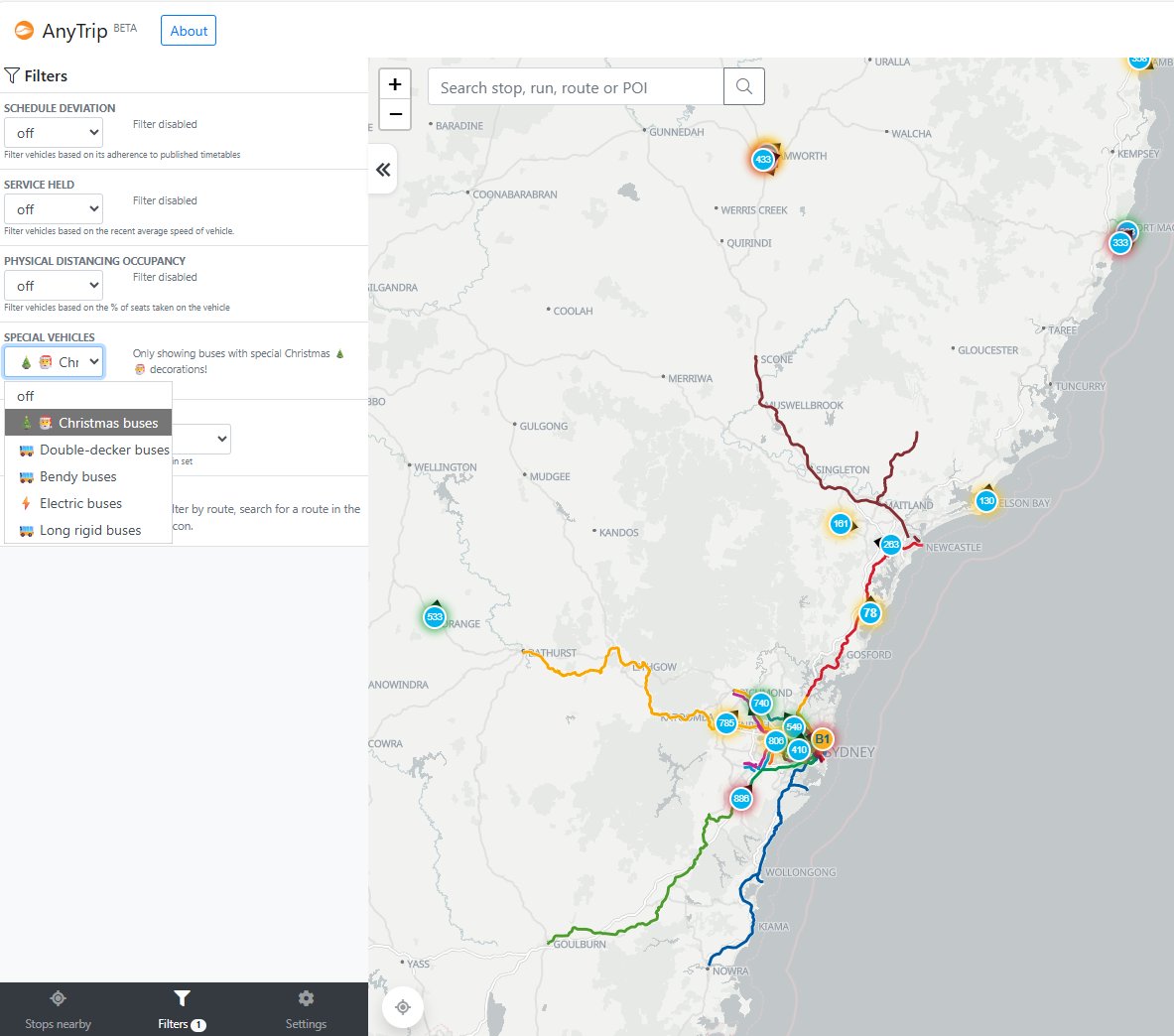This screenshot has height=1036, width=1174.
Task: Click bus marker 433 near Tamworth
Action: pyautogui.click(x=763, y=159)
